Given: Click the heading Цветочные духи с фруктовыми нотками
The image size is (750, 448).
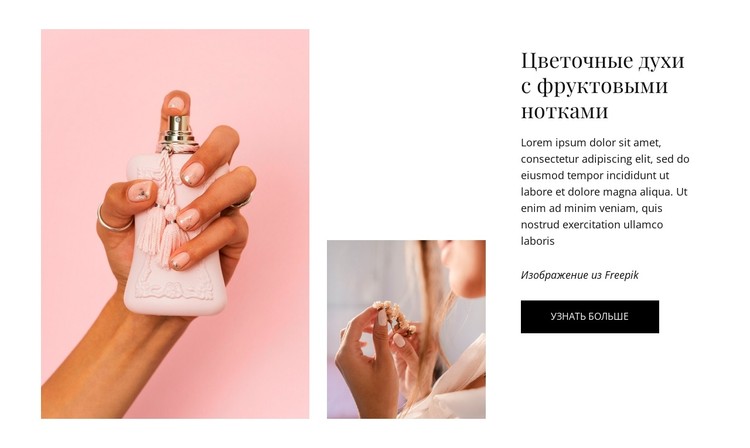Looking at the screenshot, I should point(603,86).
